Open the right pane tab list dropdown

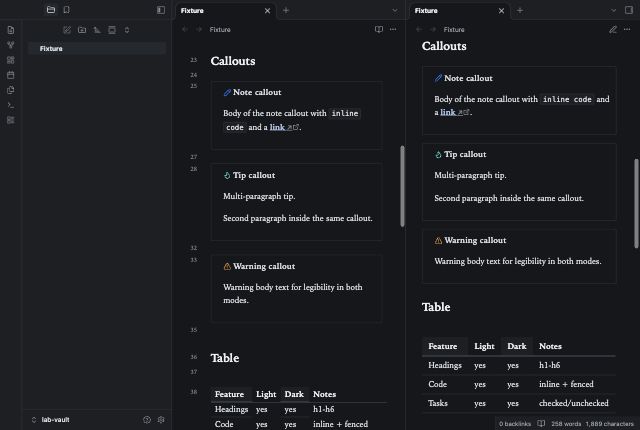pos(613,11)
